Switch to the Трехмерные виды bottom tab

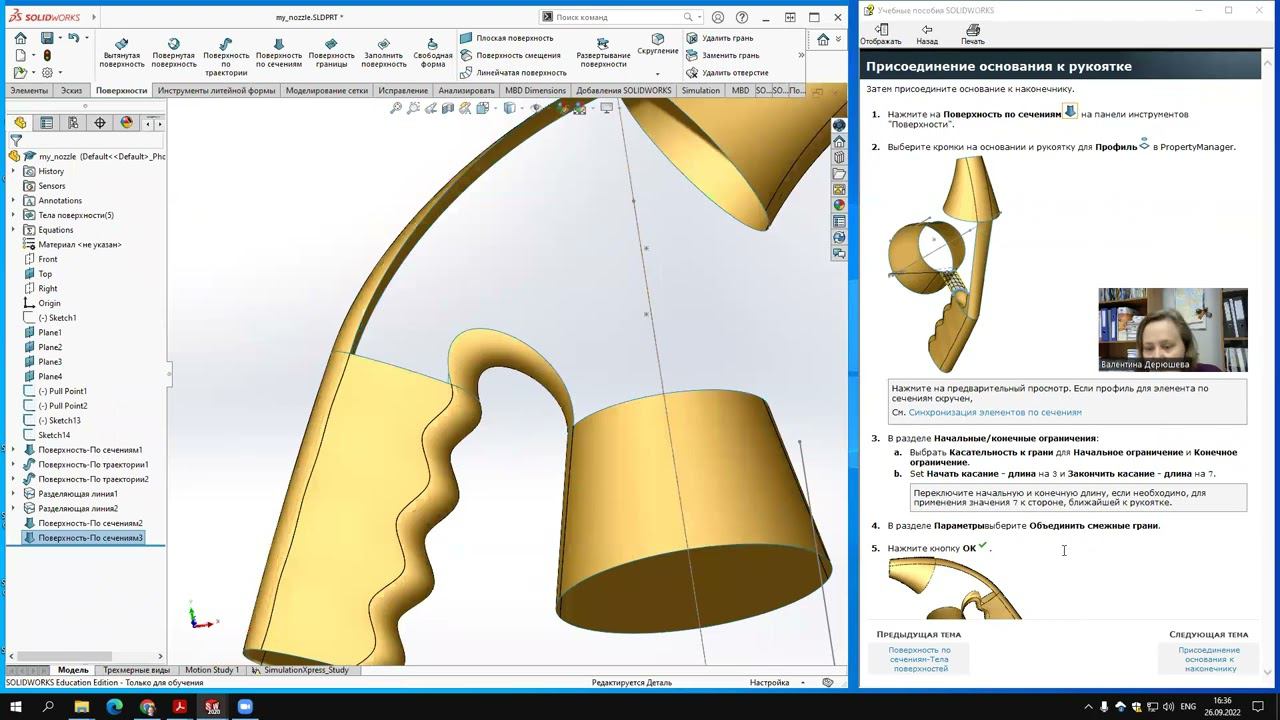coord(136,670)
